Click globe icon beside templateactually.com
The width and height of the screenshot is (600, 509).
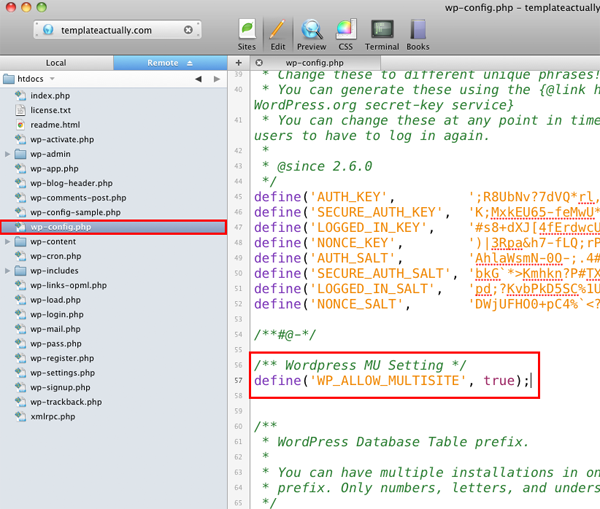(48, 29)
